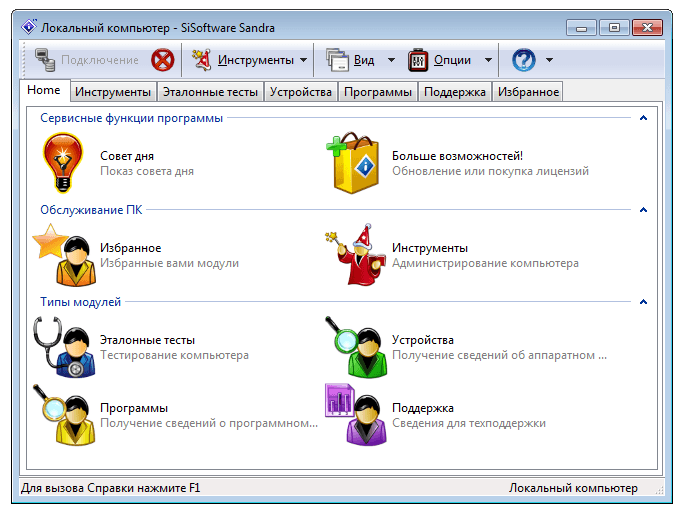Collapse the Сервисные функции программы section

[x=643, y=118]
